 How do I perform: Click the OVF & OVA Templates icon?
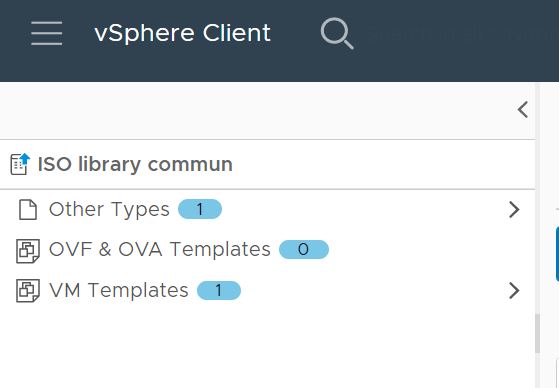pyautogui.click(x=28, y=251)
